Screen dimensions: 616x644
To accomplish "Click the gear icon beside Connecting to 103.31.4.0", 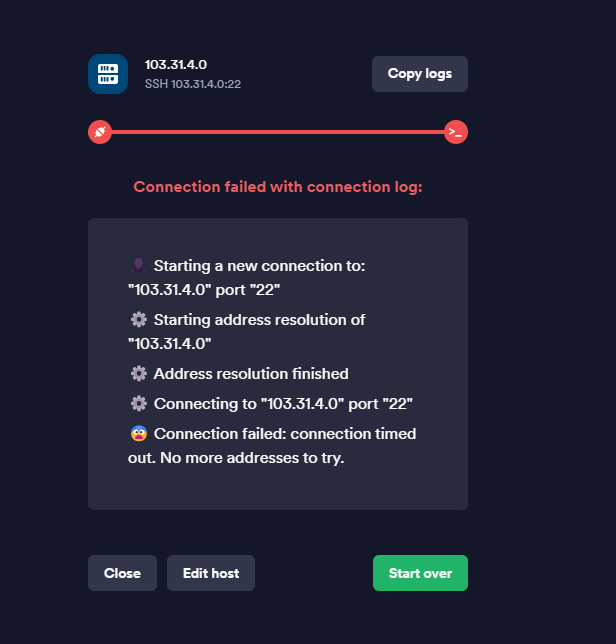I will pos(138,404).
